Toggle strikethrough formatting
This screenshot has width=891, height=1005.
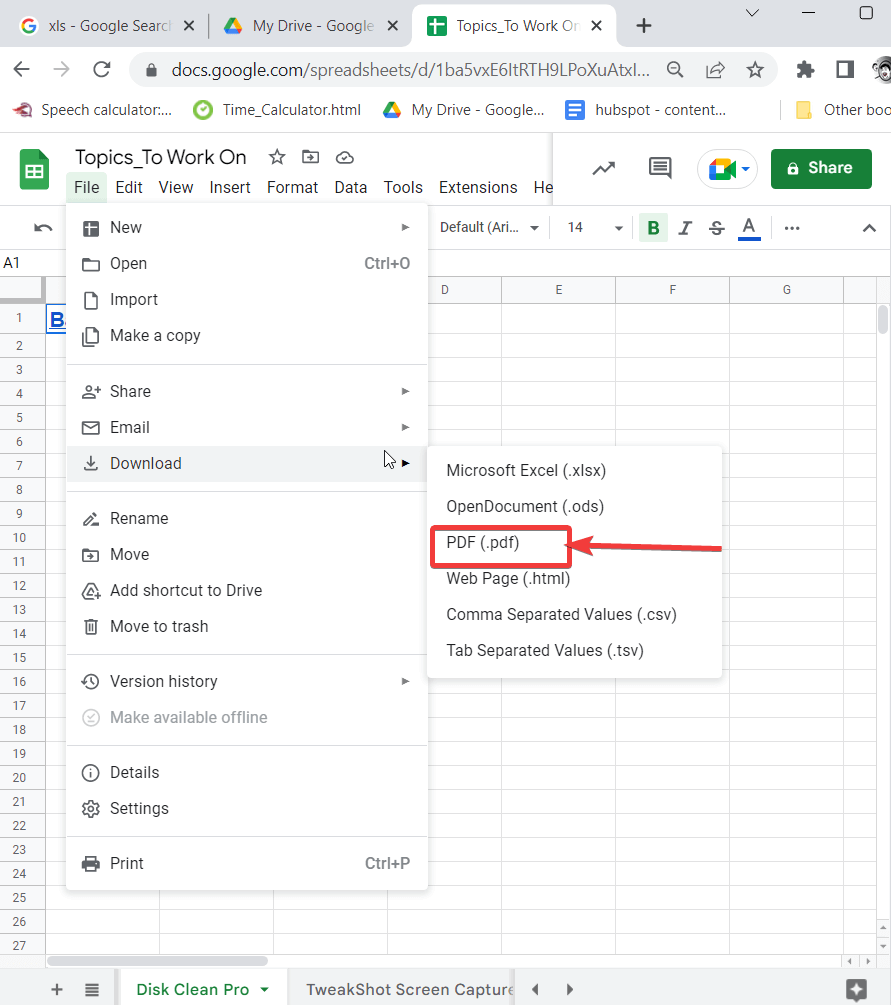click(x=717, y=228)
